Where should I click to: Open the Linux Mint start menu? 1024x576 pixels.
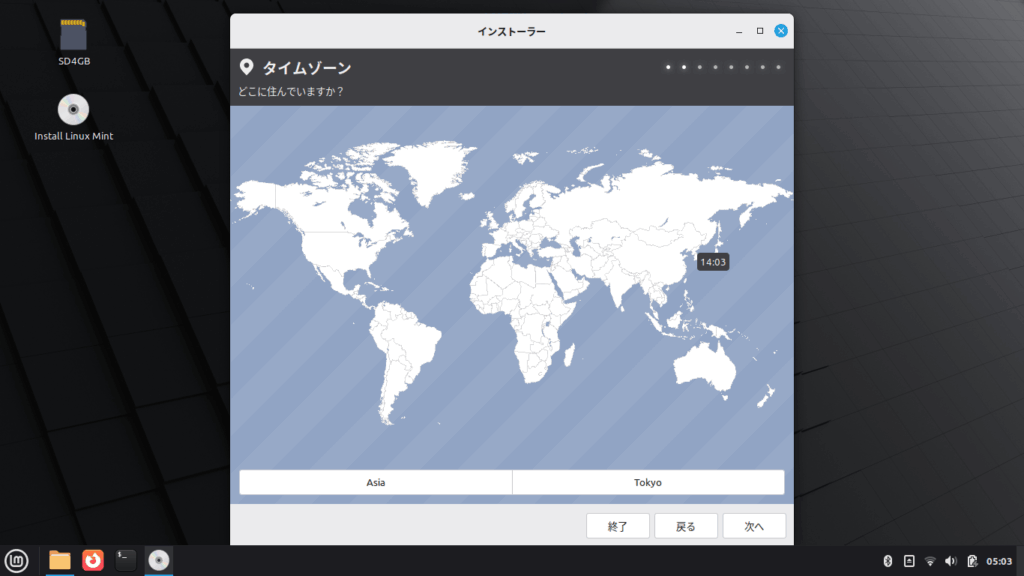click(15, 560)
